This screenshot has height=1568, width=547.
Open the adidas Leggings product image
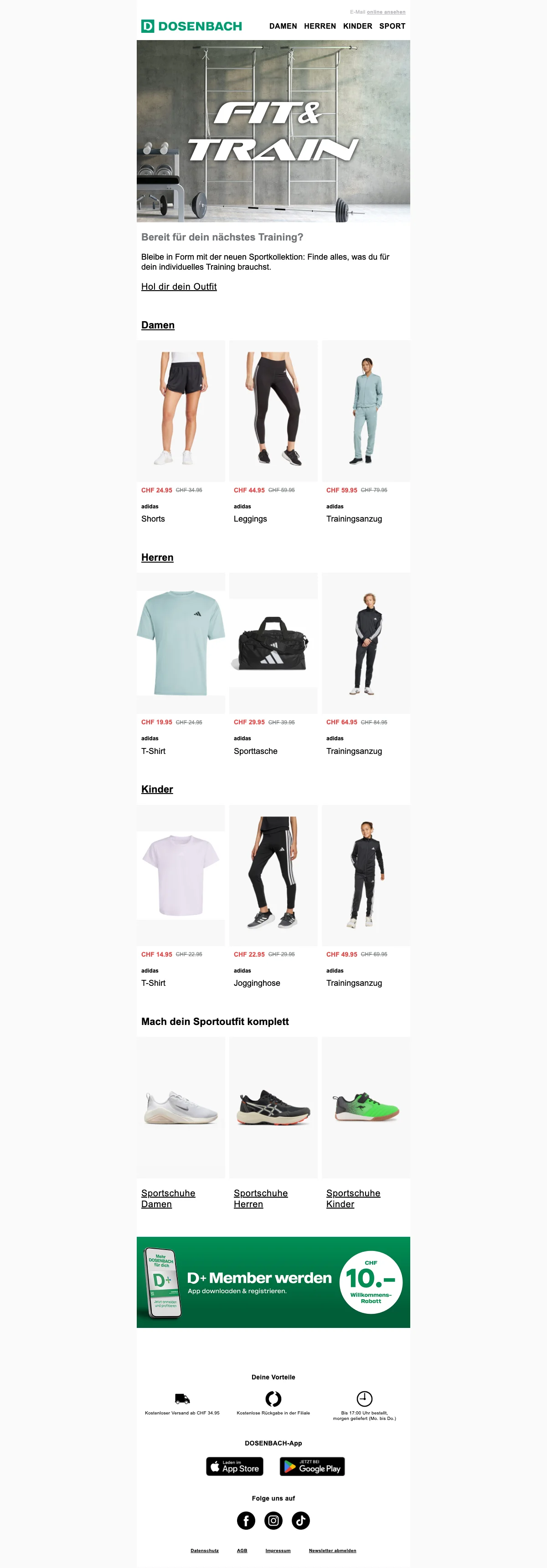pyautogui.click(x=273, y=411)
